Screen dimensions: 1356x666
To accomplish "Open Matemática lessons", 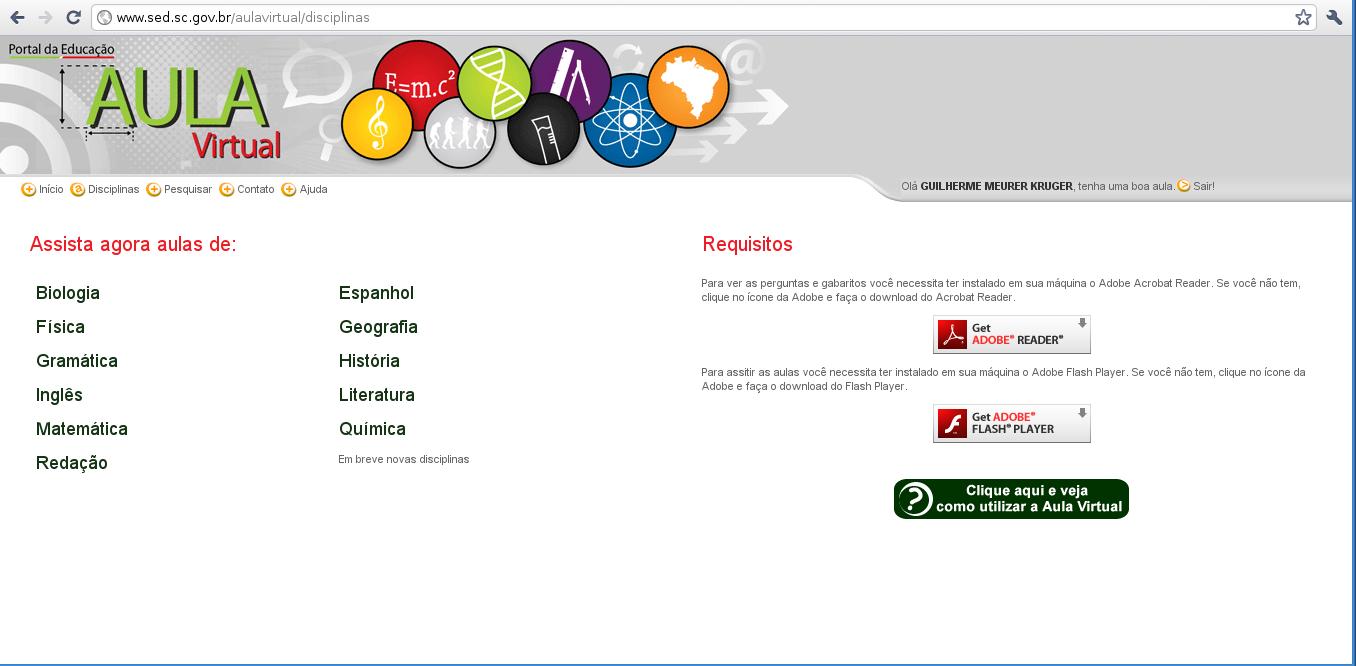I will tap(82, 429).
